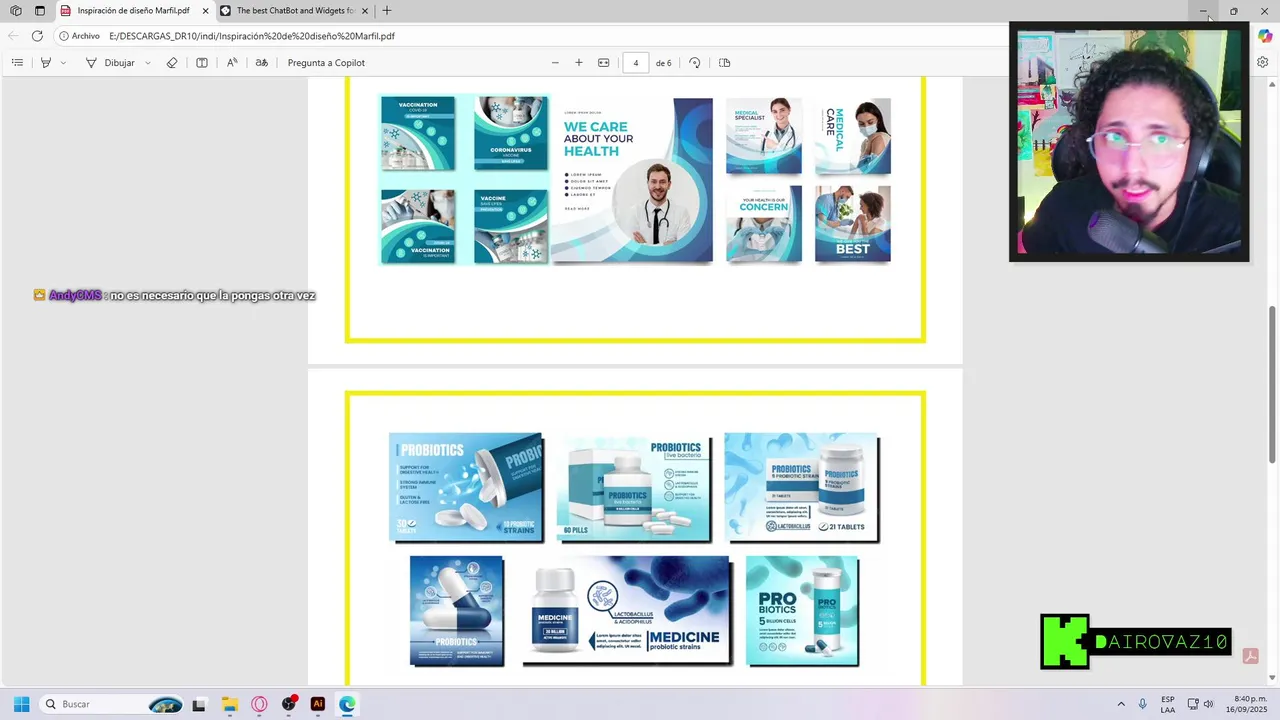Expand highlighter color options dropdown

tap(63, 63)
